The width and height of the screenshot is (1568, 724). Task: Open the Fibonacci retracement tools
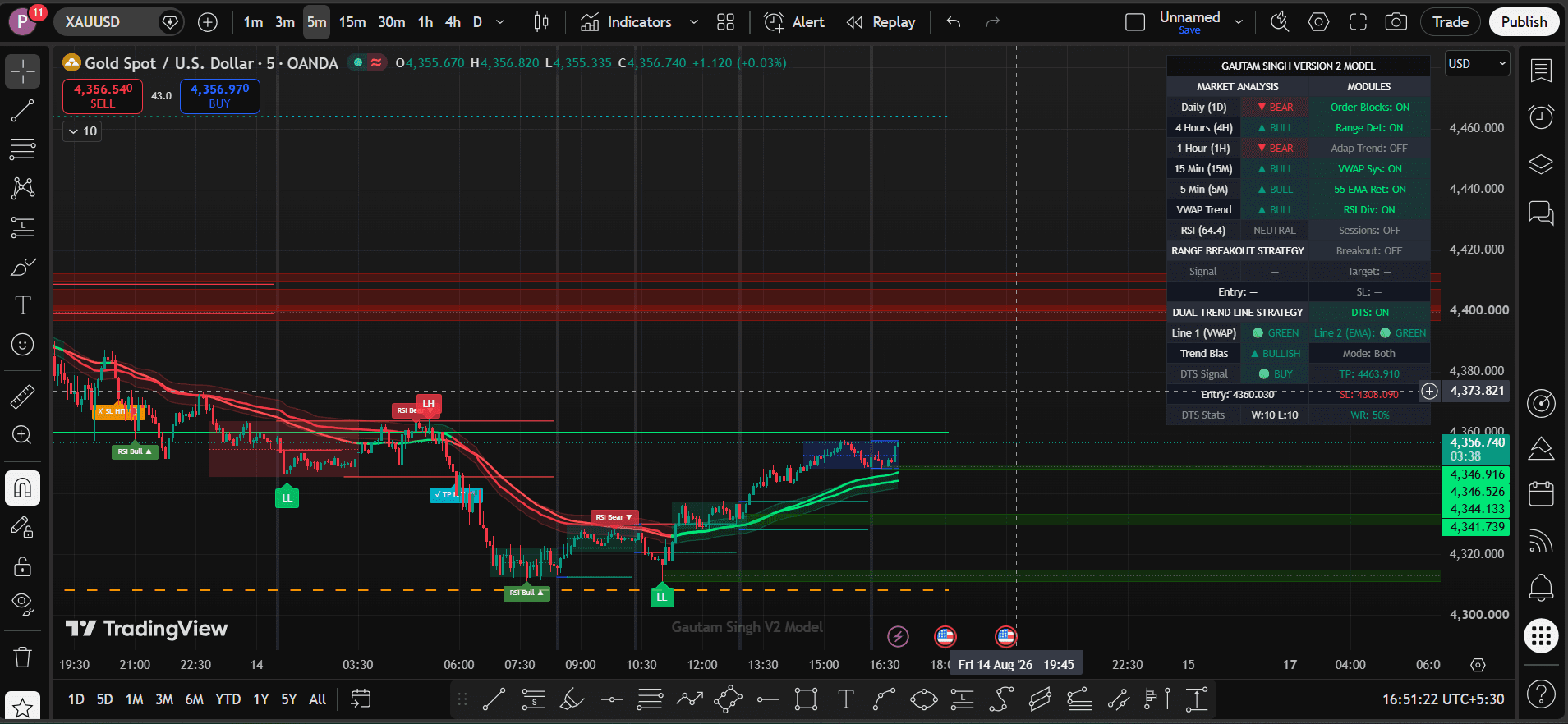[22, 149]
